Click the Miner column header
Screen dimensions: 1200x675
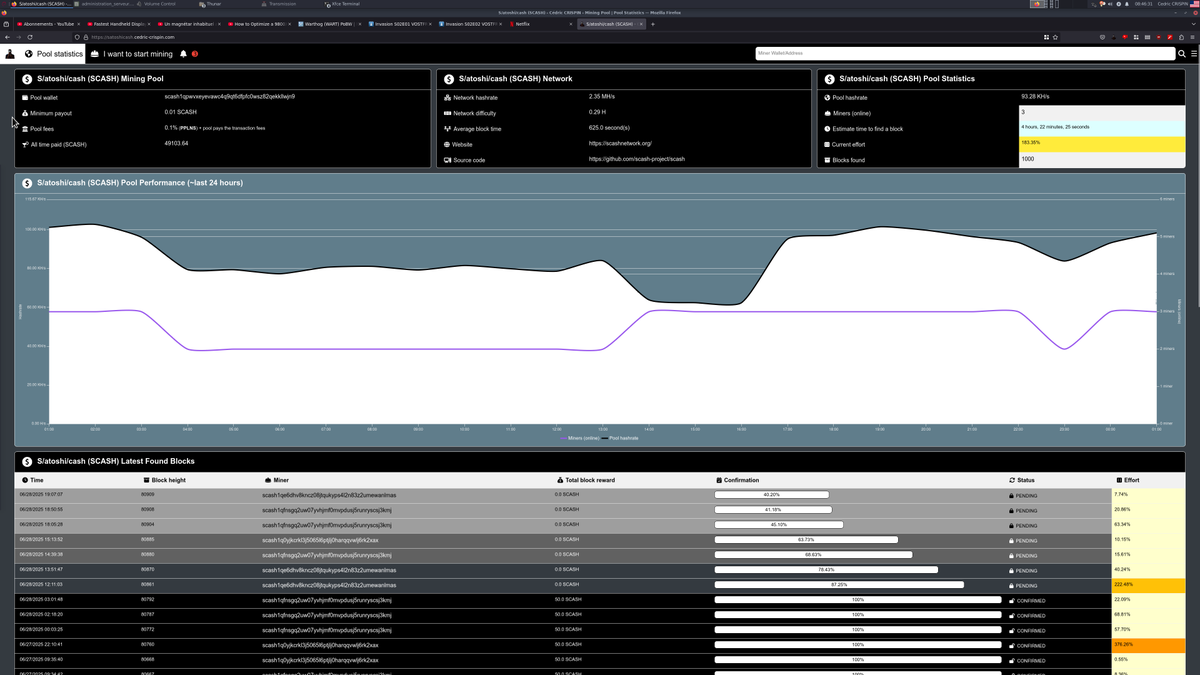(276, 480)
